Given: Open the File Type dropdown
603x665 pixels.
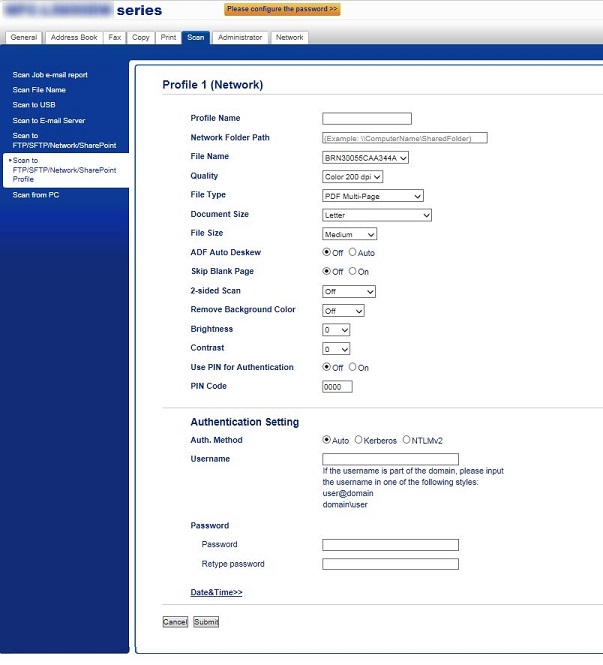Looking at the screenshot, I should tap(372, 196).
